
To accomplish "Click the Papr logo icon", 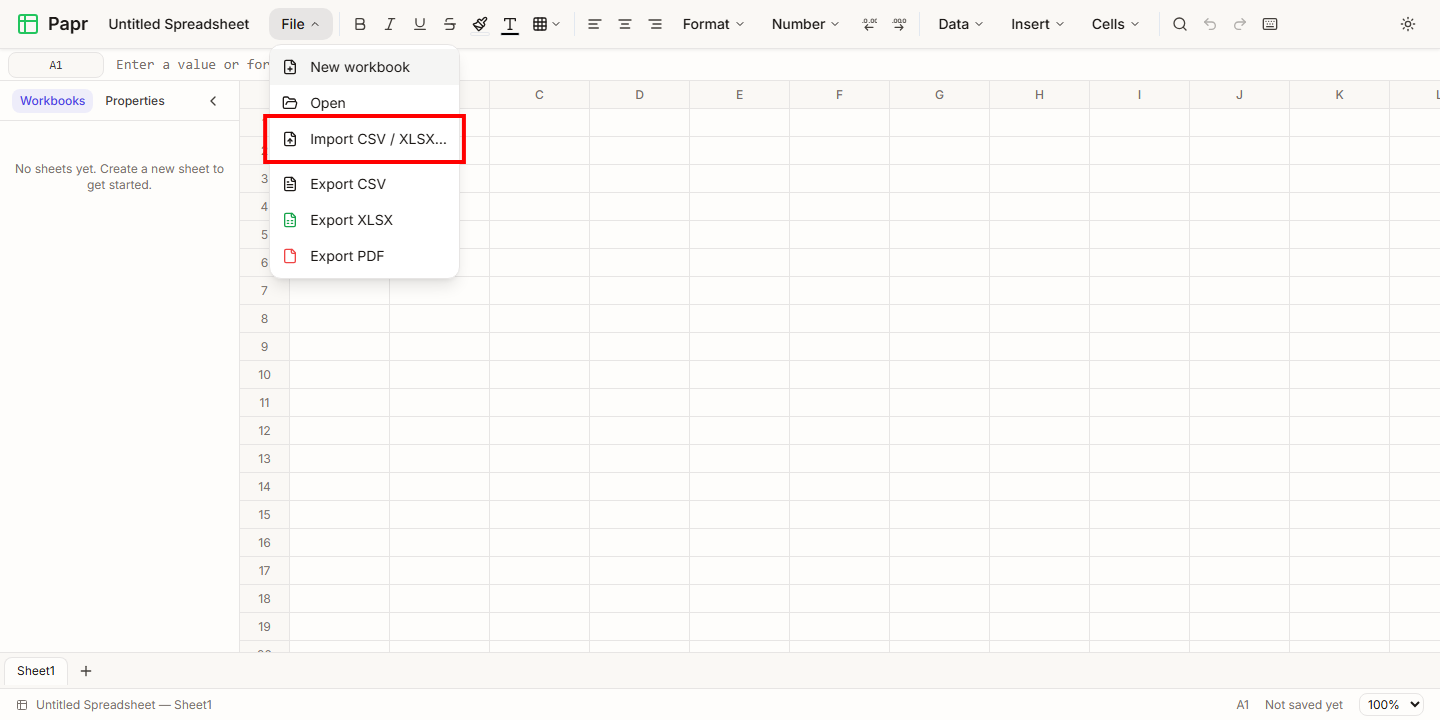I will [28, 24].
